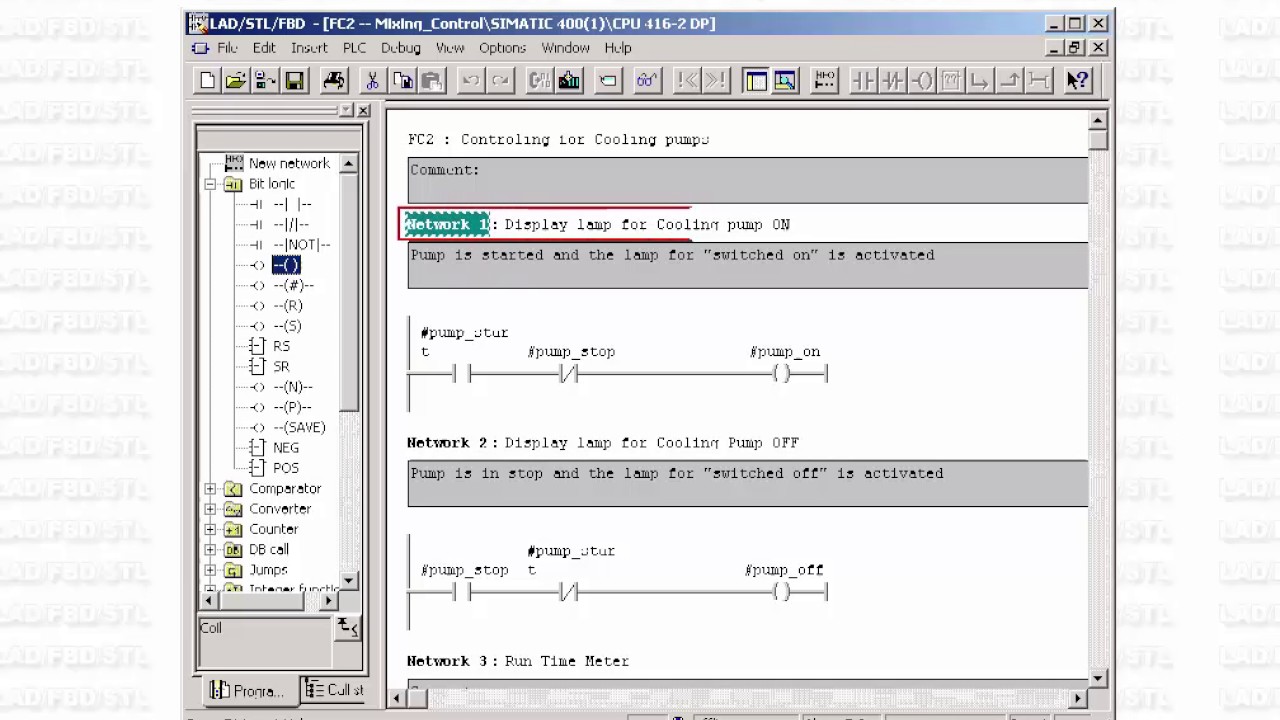
Task: Click the block/symbol catalog toolbar icon
Action: click(x=540, y=81)
